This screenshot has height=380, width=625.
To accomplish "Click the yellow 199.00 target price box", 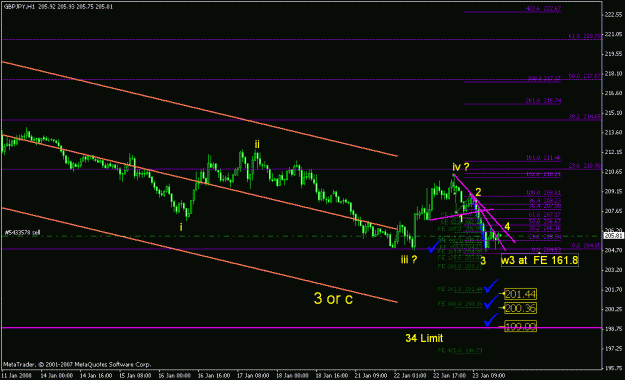I will pos(521,327).
